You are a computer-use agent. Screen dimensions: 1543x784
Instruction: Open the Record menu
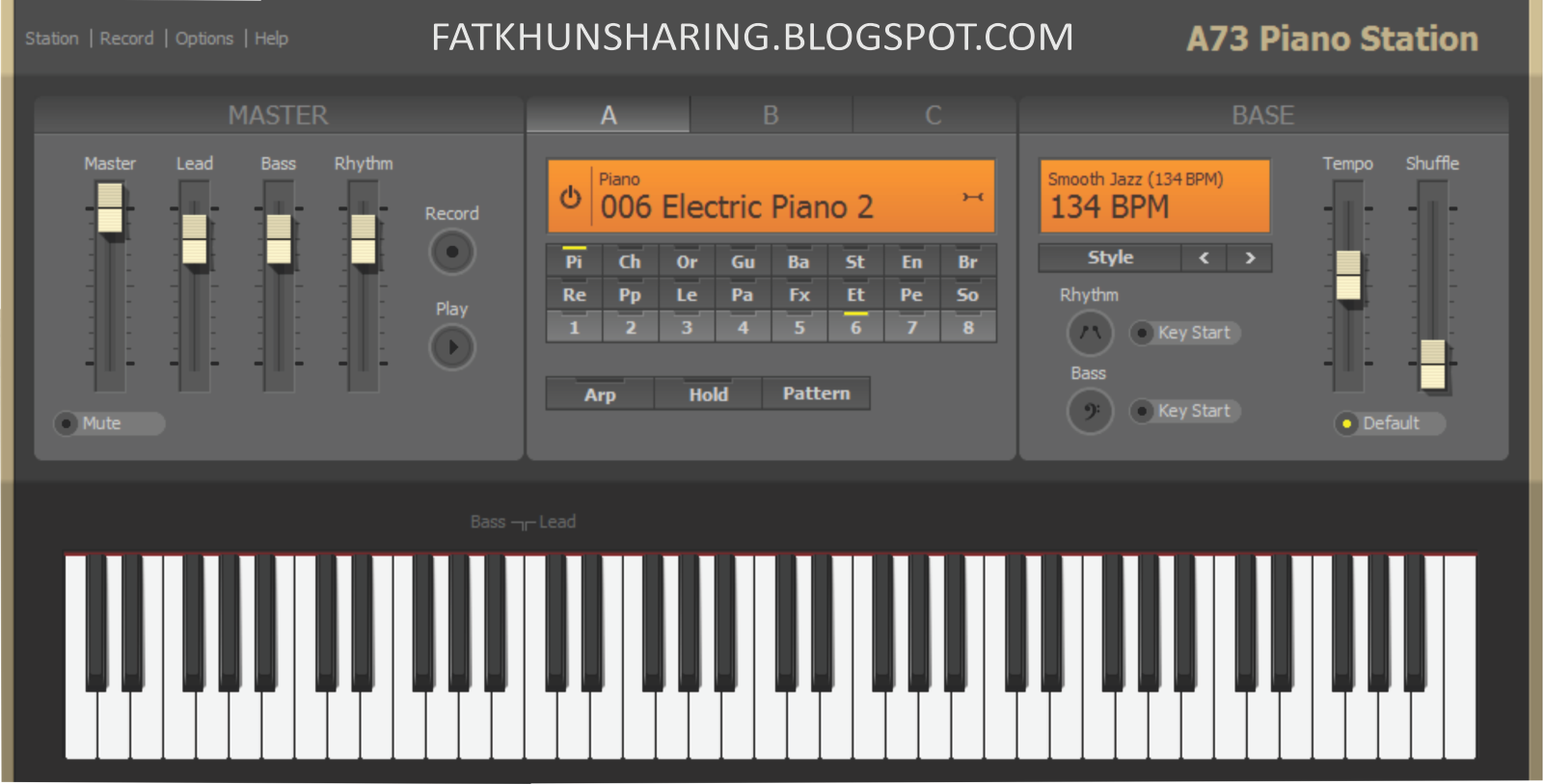[x=126, y=39]
